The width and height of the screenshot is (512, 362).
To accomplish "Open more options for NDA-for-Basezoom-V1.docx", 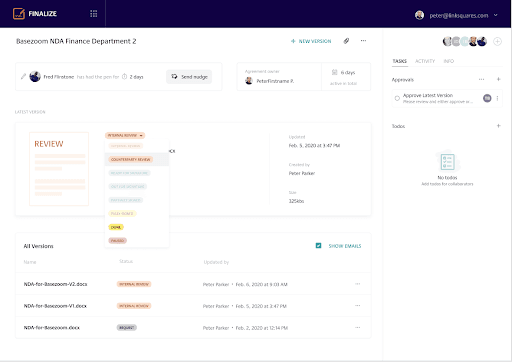I will 358,305.
